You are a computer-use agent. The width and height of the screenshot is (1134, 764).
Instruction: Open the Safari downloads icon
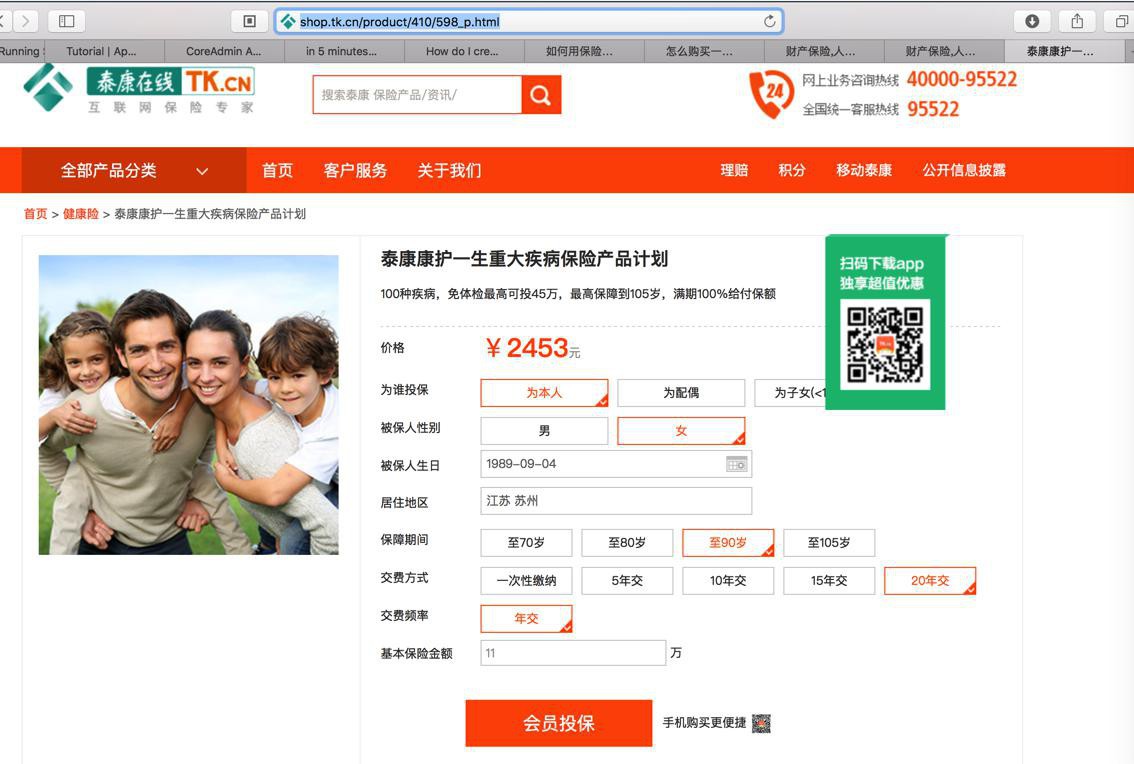pyautogui.click(x=1032, y=22)
